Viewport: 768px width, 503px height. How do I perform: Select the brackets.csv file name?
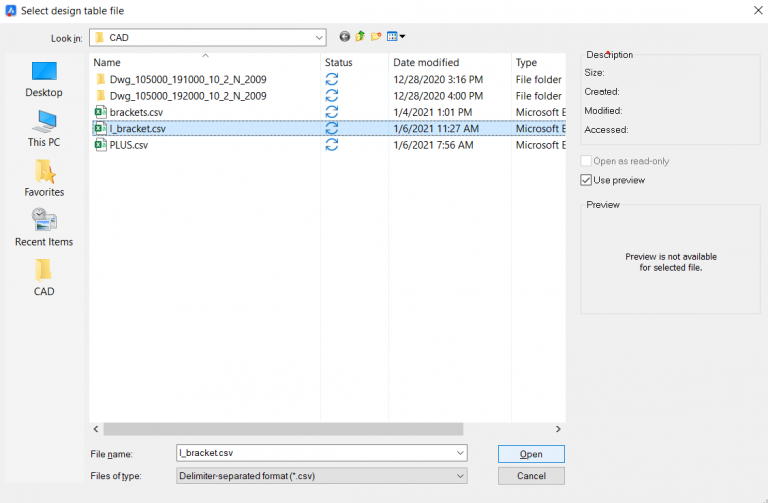[x=136, y=112]
